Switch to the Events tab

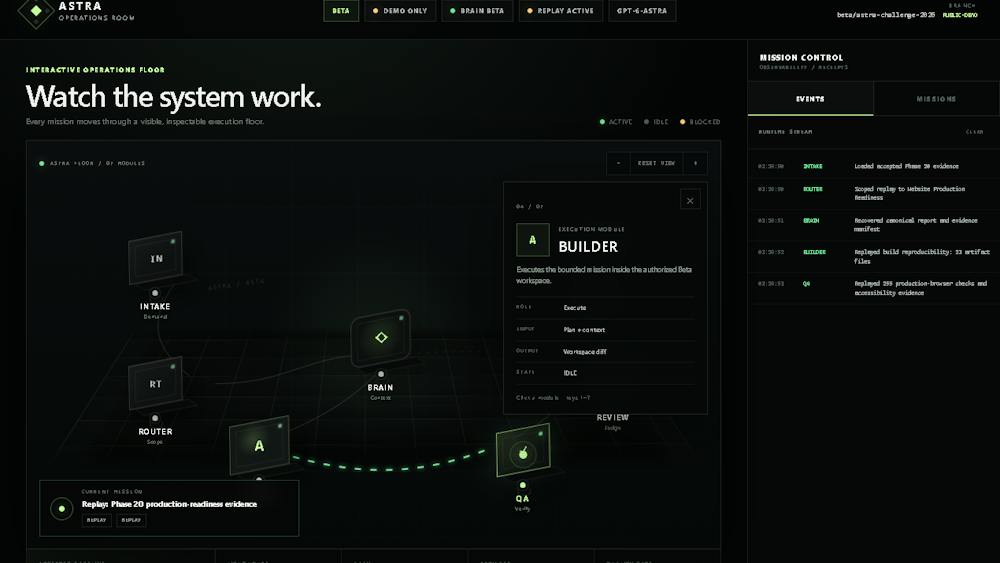click(x=811, y=99)
